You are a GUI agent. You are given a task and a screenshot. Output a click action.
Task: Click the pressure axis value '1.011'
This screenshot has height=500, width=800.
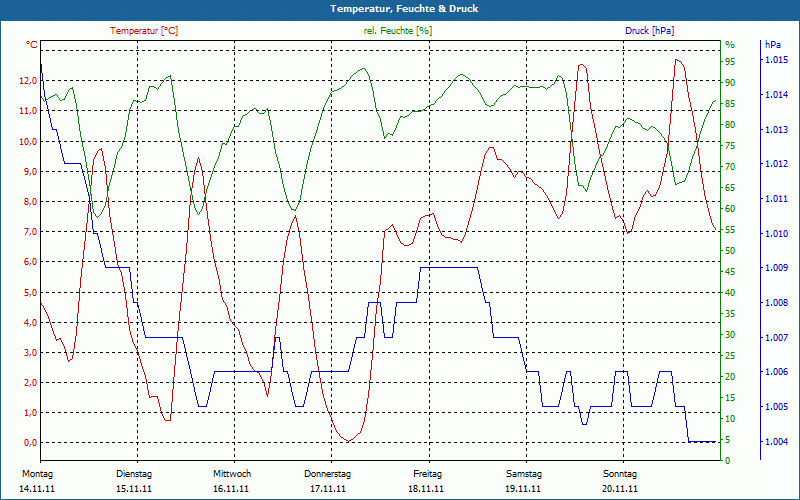pyautogui.click(x=776, y=198)
